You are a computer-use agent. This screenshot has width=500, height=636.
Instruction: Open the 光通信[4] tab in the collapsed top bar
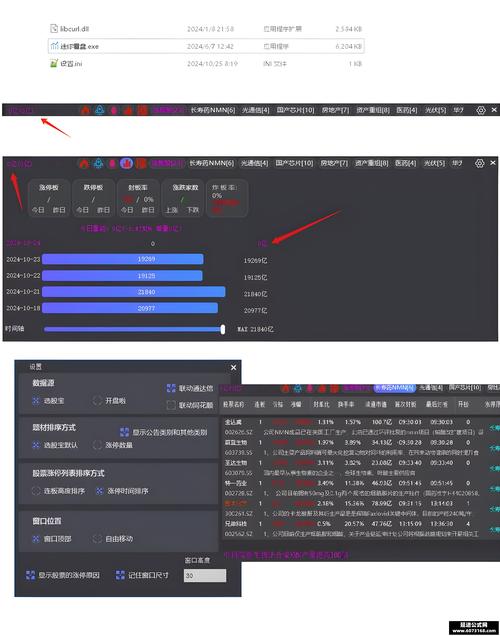coord(256,110)
